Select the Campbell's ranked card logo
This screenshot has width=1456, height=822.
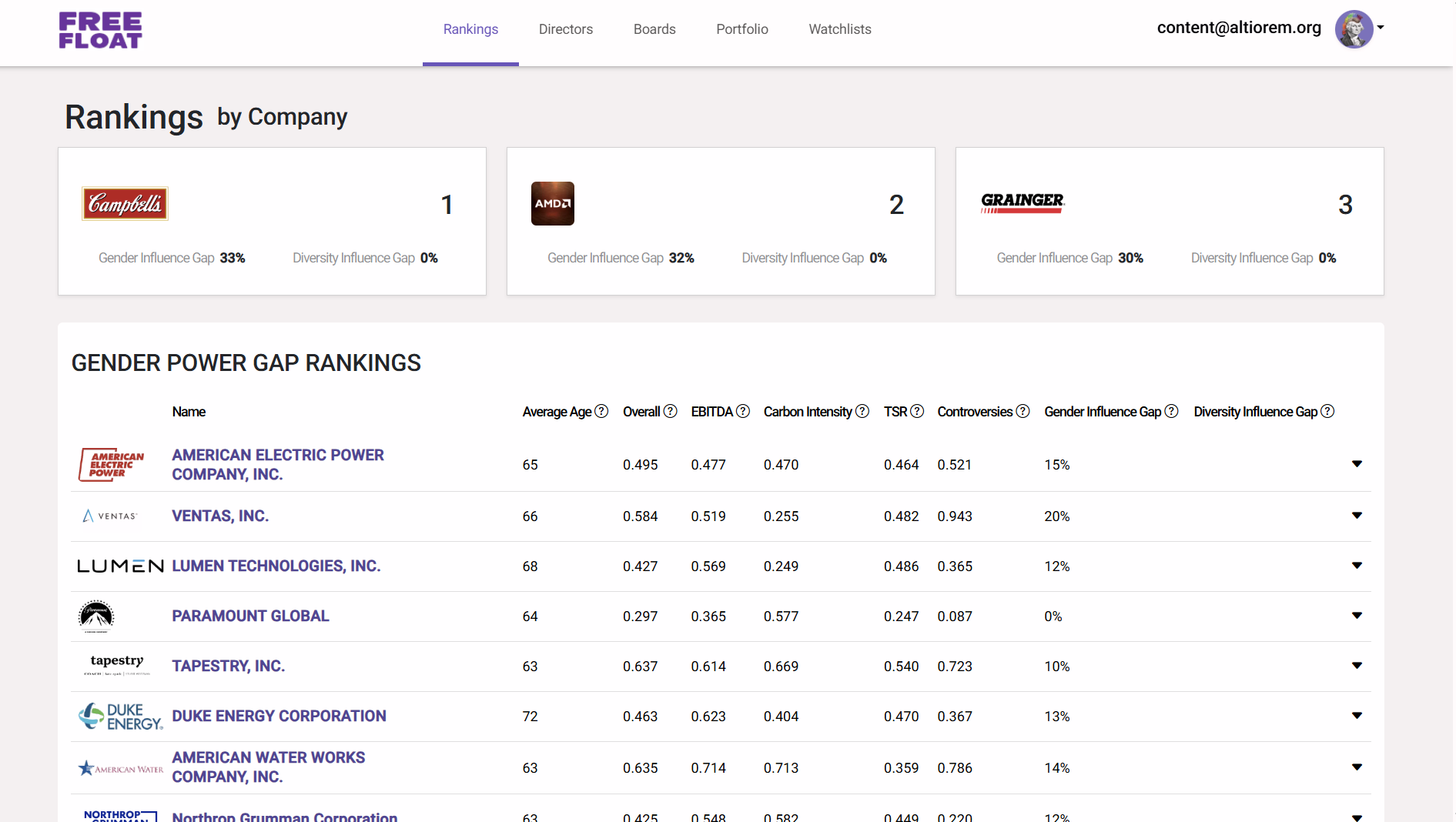coord(125,204)
